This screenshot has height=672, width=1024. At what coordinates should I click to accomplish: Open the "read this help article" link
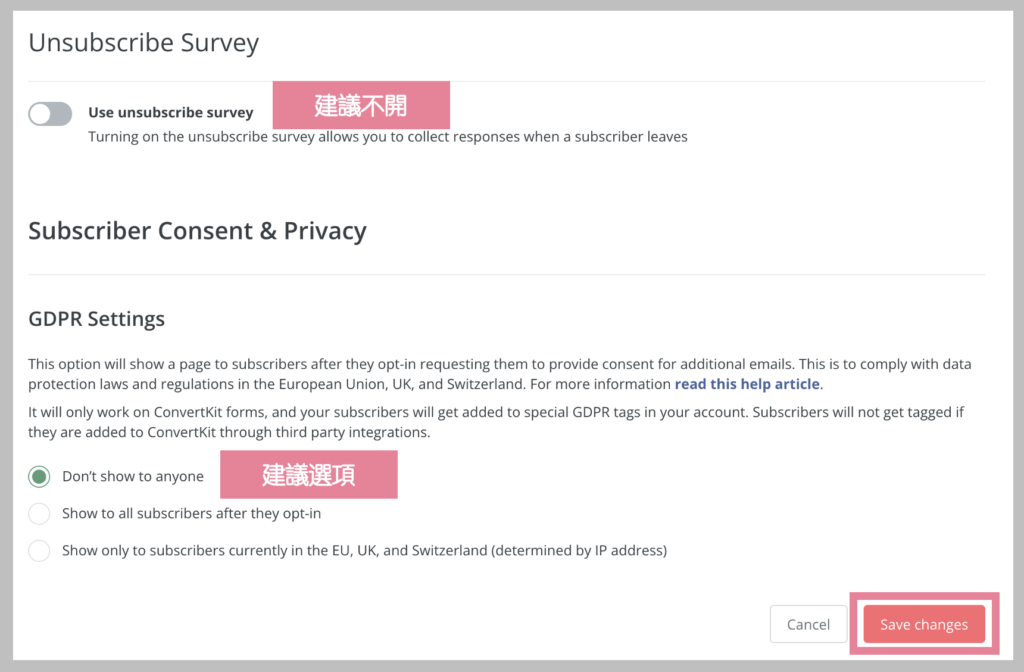point(747,384)
